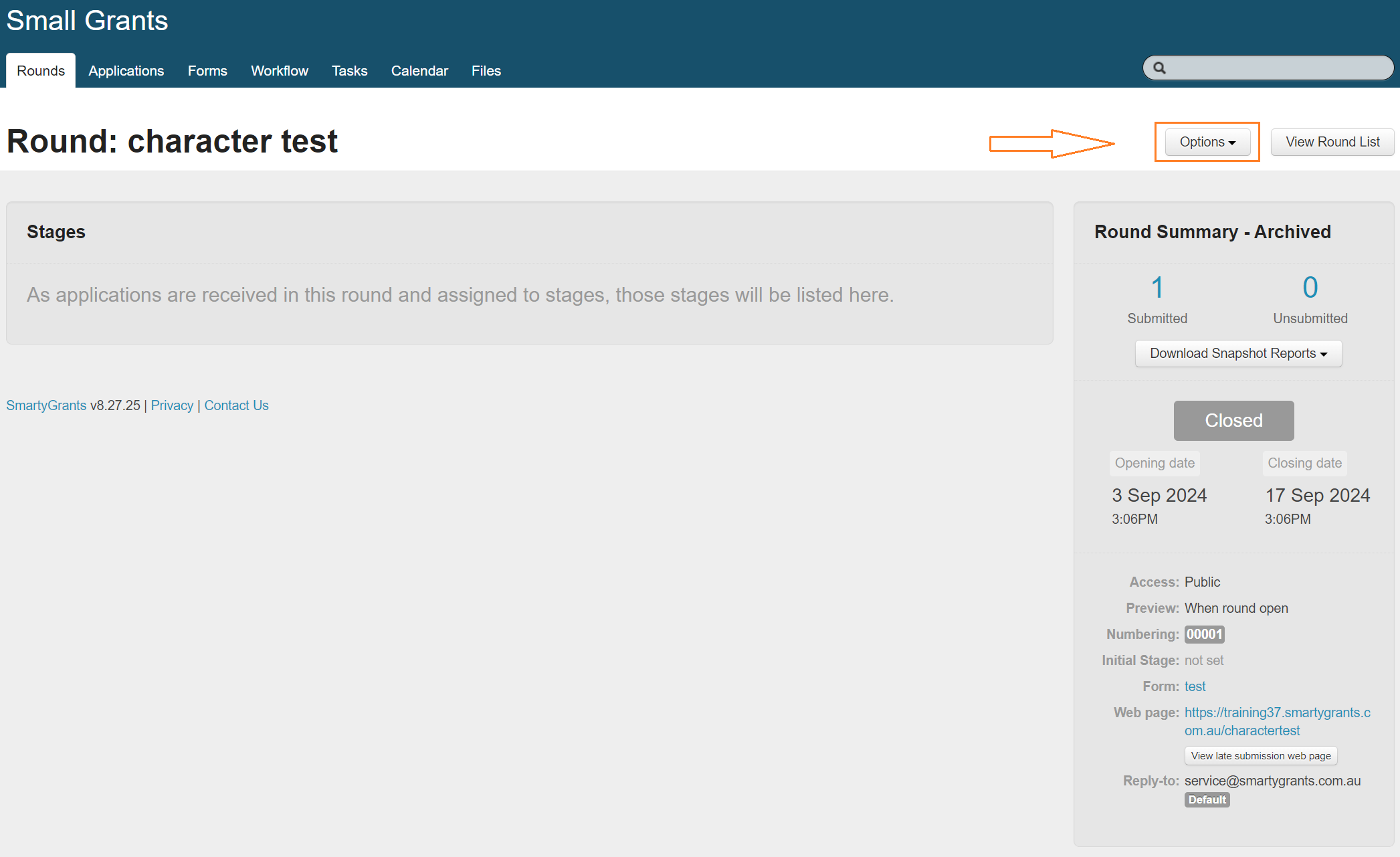
Task: Open the SmartyGrants footer link
Action: click(x=46, y=405)
